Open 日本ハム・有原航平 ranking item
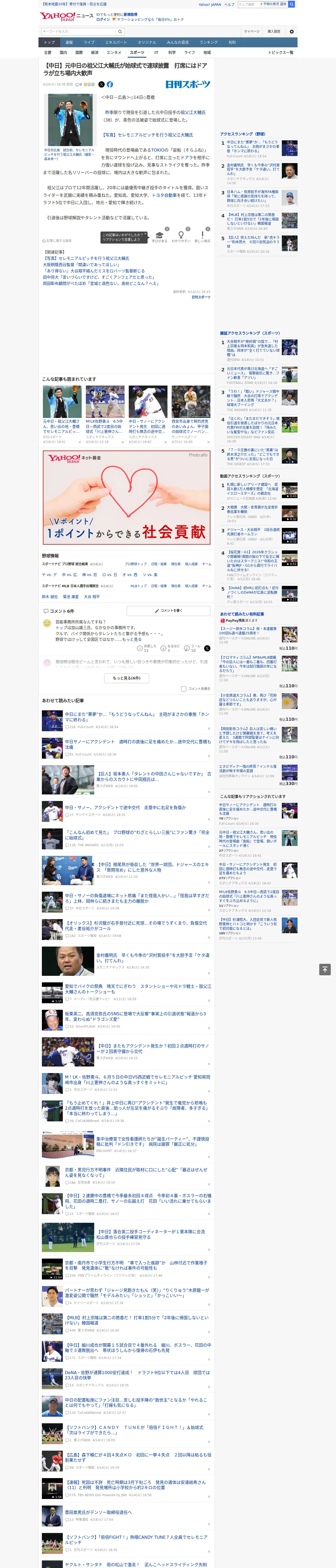This screenshot has width=336, height=1568. [x=253, y=196]
